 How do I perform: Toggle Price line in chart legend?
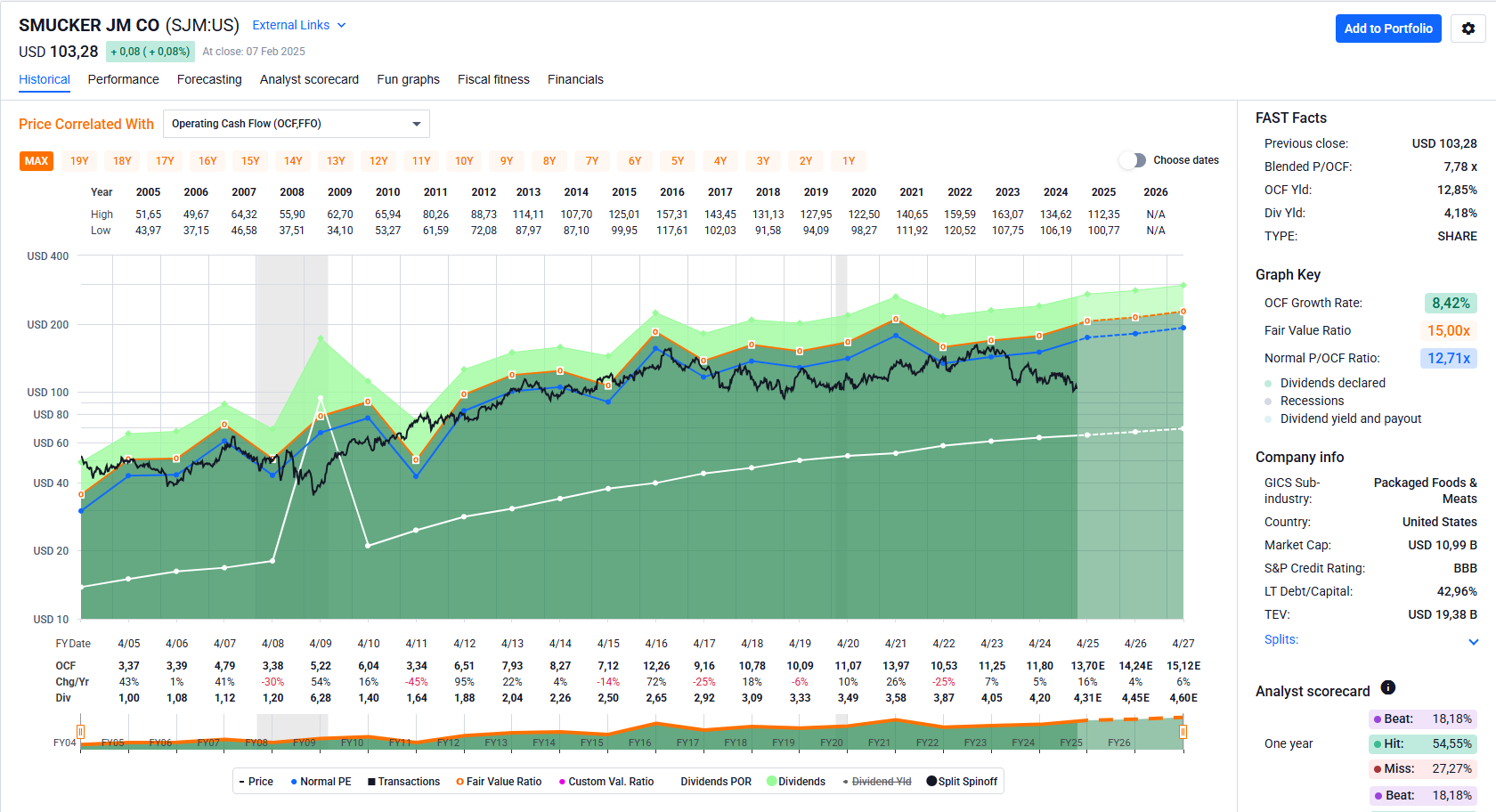256,782
